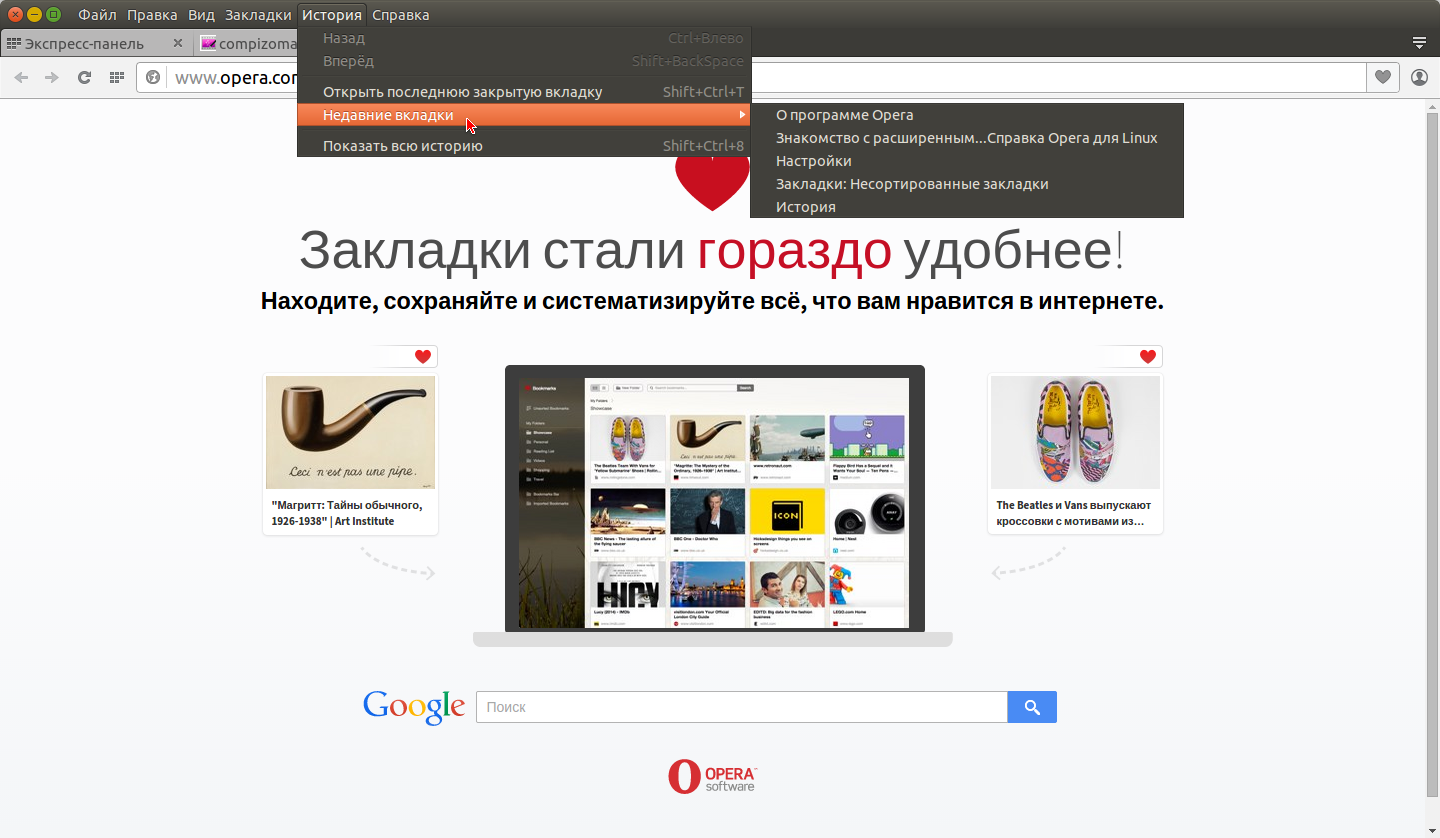The image size is (1440, 838).
Task: Open the Файл menu
Action: pos(97,14)
